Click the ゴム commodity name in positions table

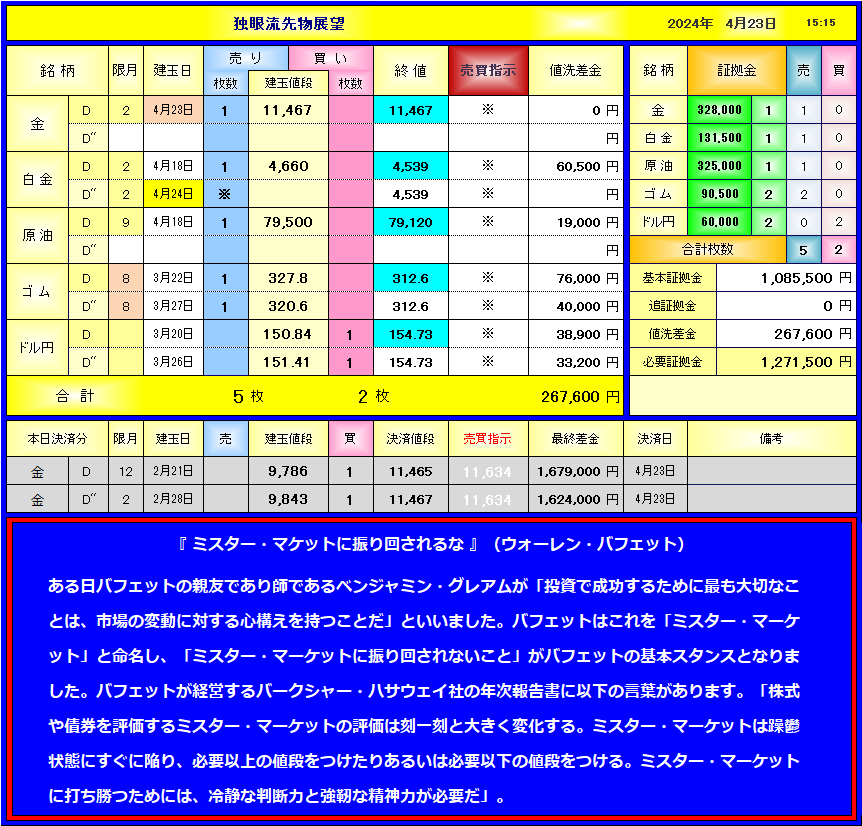pos(37,291)
